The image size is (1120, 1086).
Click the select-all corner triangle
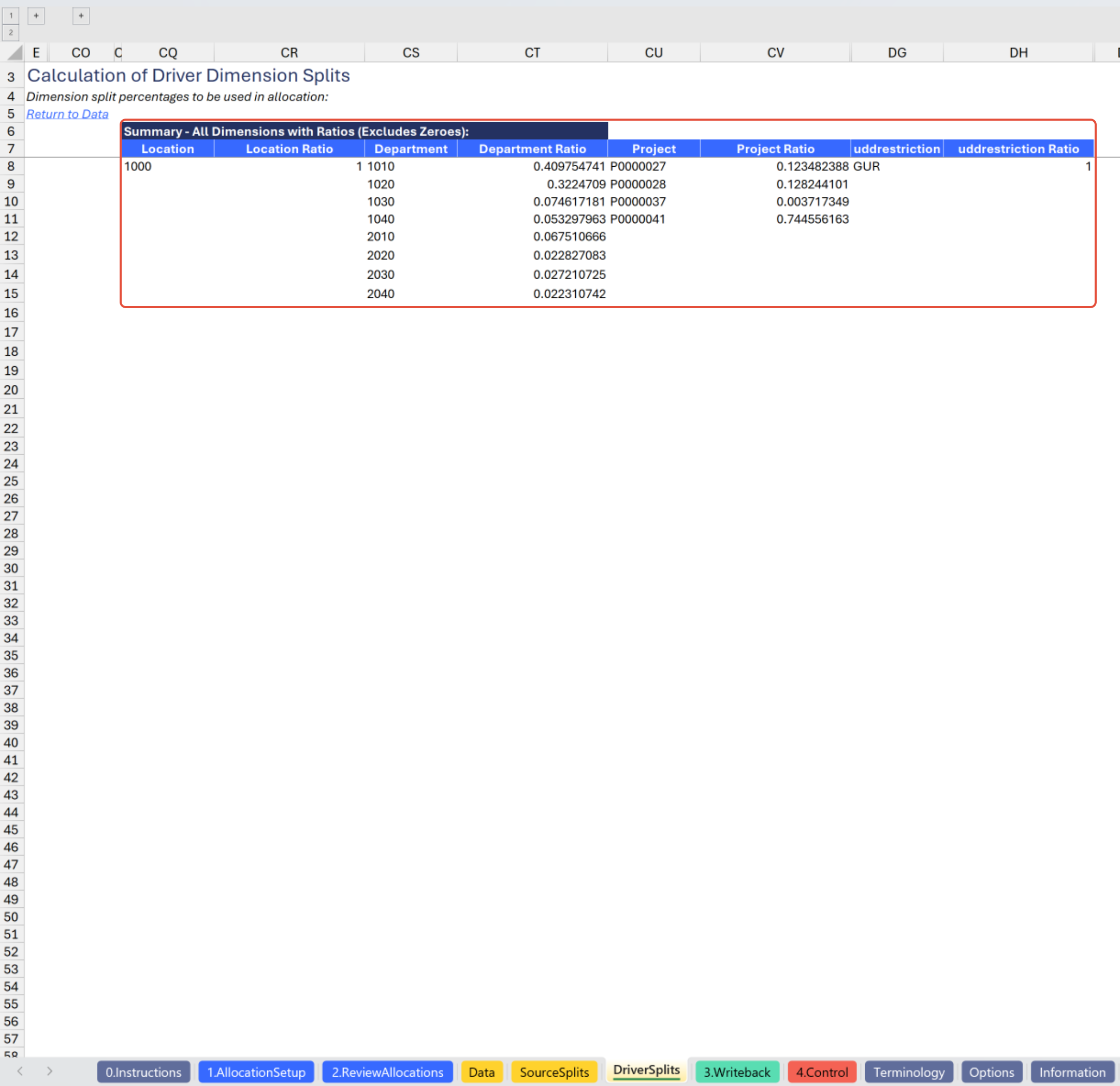(14, 53)
